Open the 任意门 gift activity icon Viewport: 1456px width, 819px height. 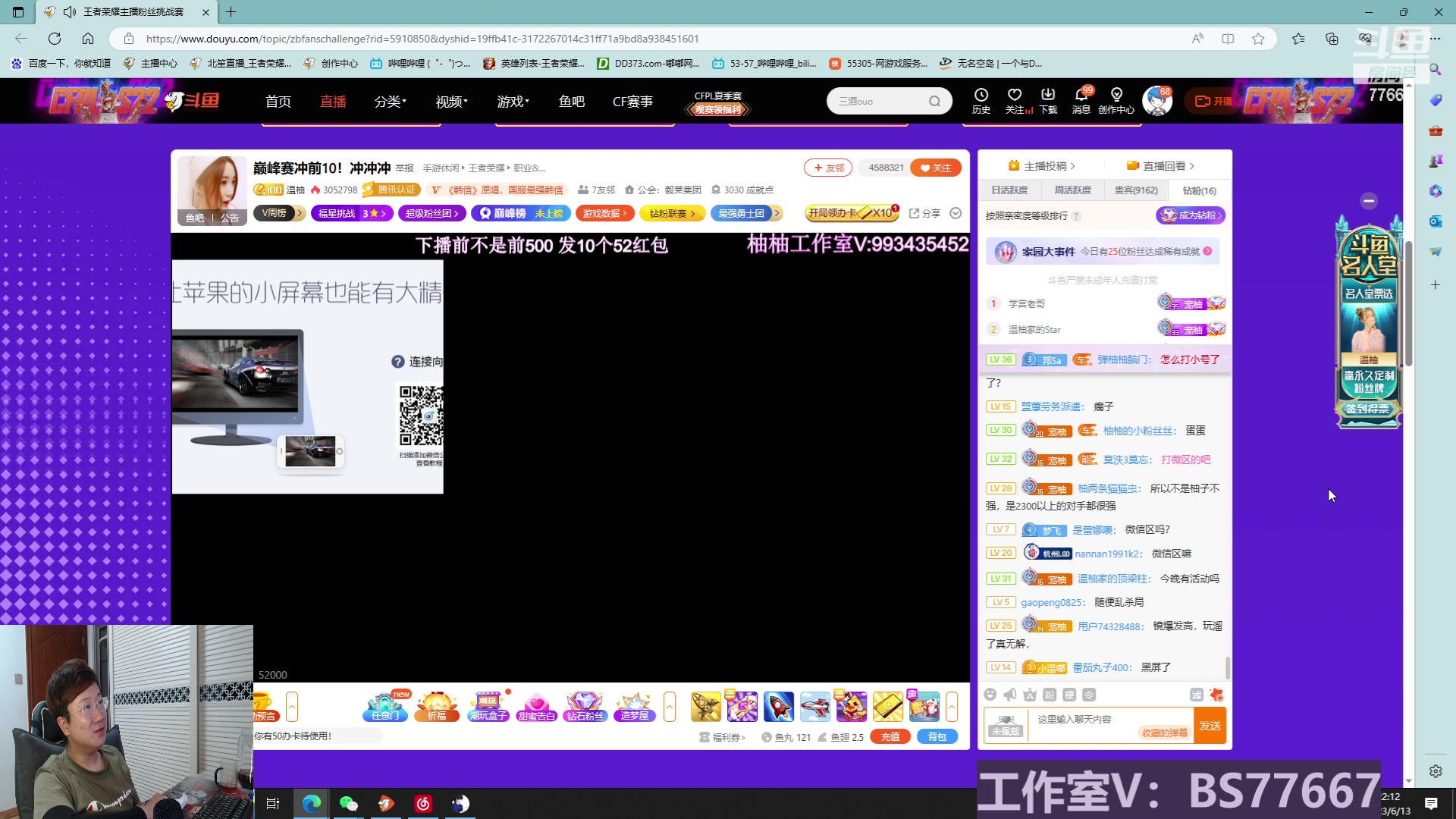pos(385,707)
